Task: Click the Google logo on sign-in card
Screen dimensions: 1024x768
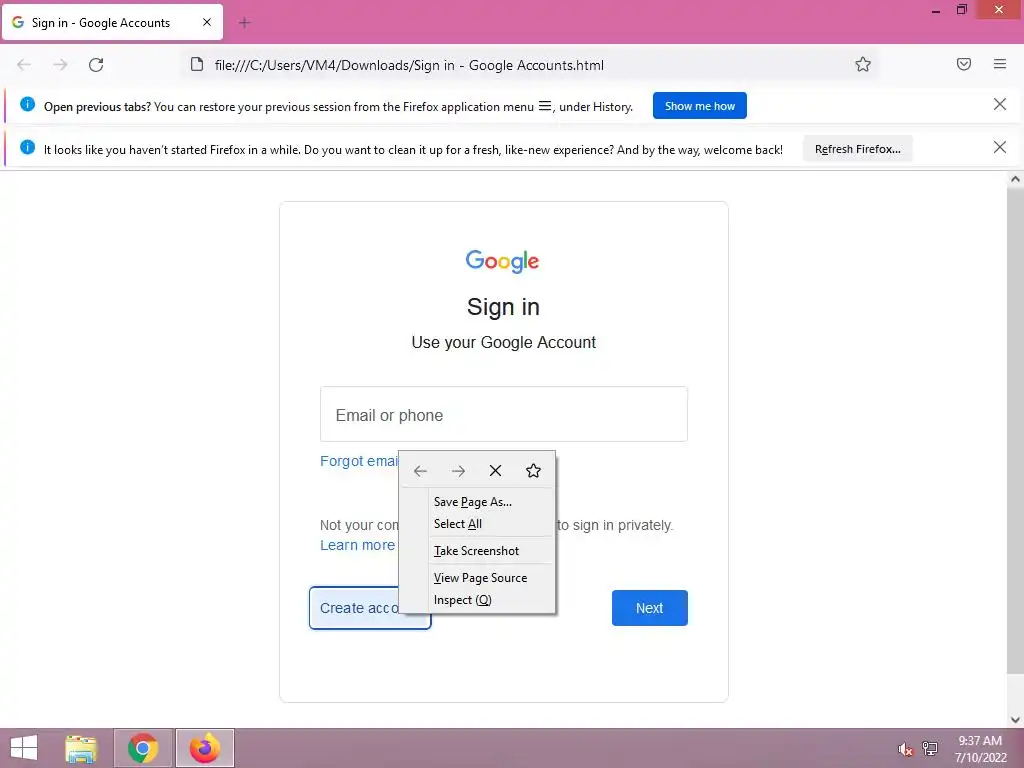Action: (502, 261)
